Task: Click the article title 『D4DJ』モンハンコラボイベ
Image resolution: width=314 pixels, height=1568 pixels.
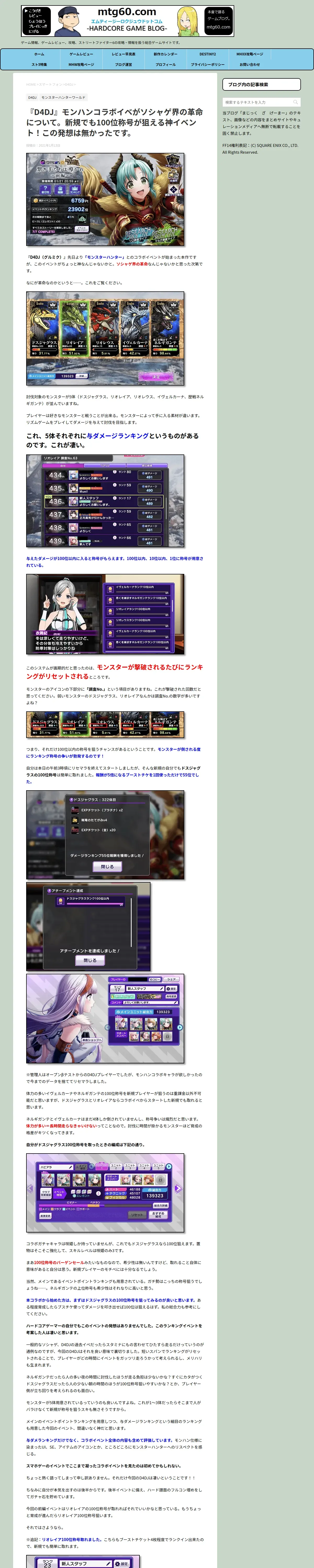Action: 115,122
